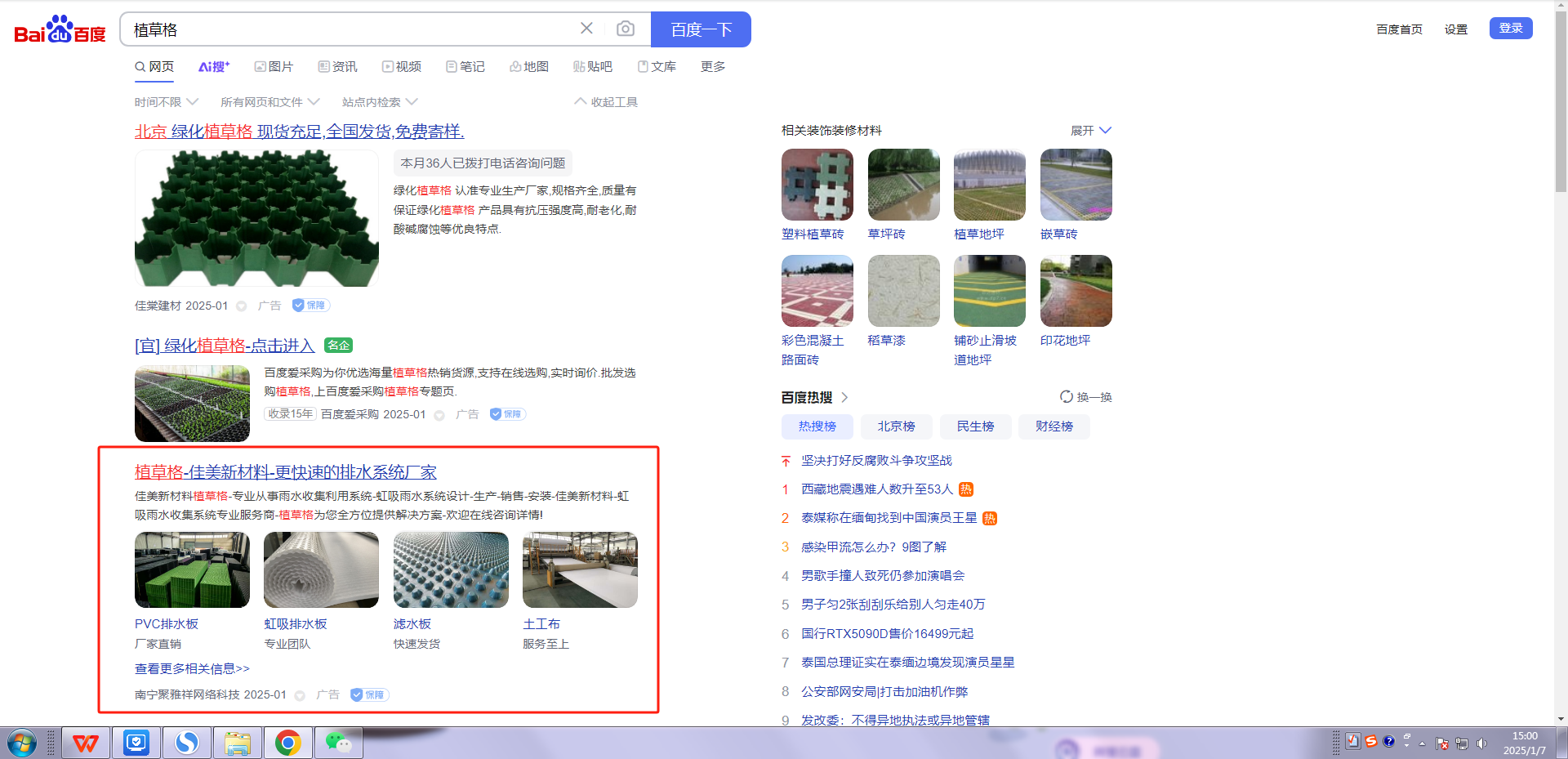
Task: Collapse tools via 收起工具
Action: click(606, 102)
